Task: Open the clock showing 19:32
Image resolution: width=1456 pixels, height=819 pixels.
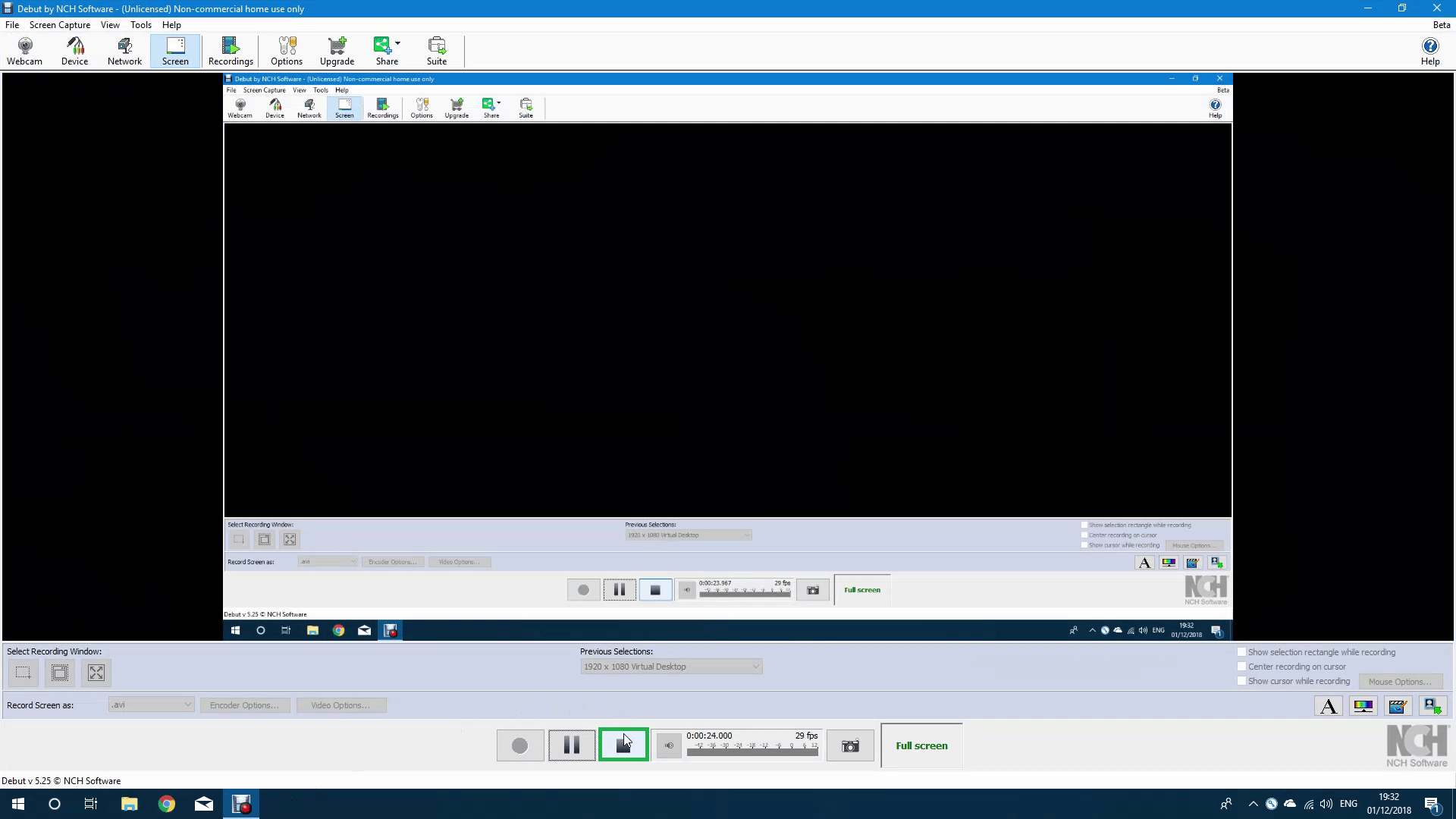Action: click(1389, 804)
